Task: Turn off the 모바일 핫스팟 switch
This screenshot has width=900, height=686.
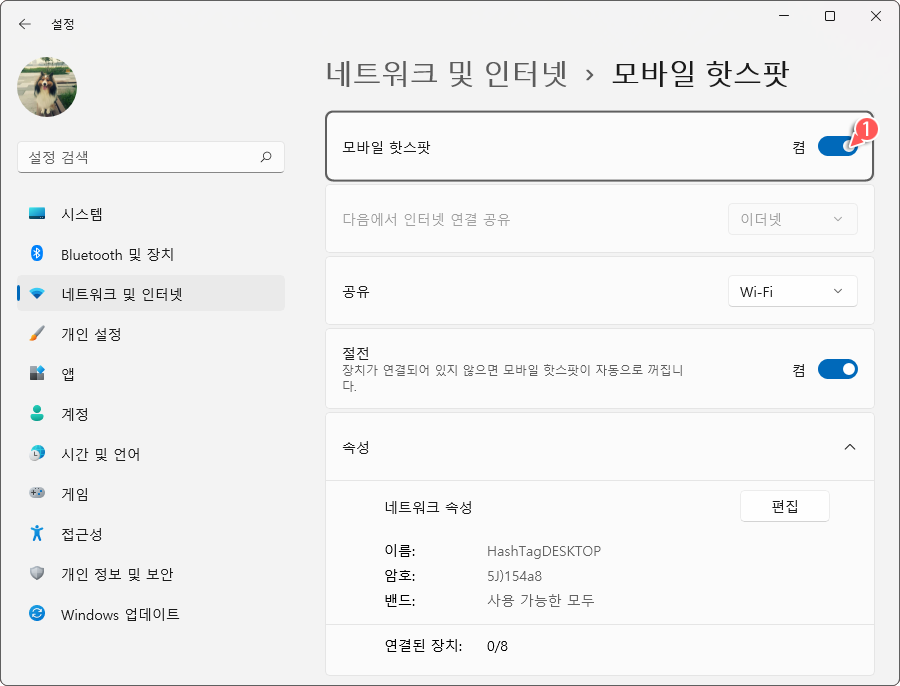Action: click(838, 146)
